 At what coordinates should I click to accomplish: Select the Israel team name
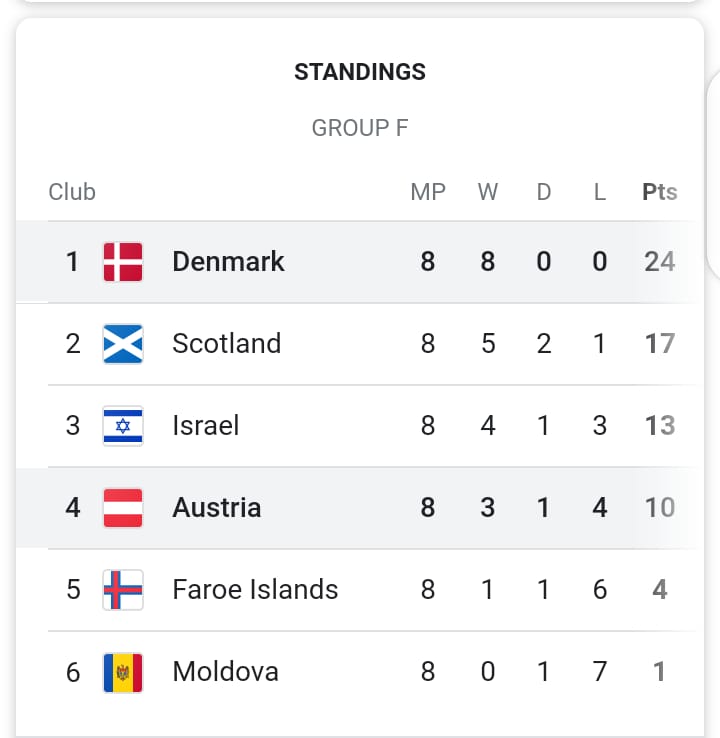click(205, 426)
